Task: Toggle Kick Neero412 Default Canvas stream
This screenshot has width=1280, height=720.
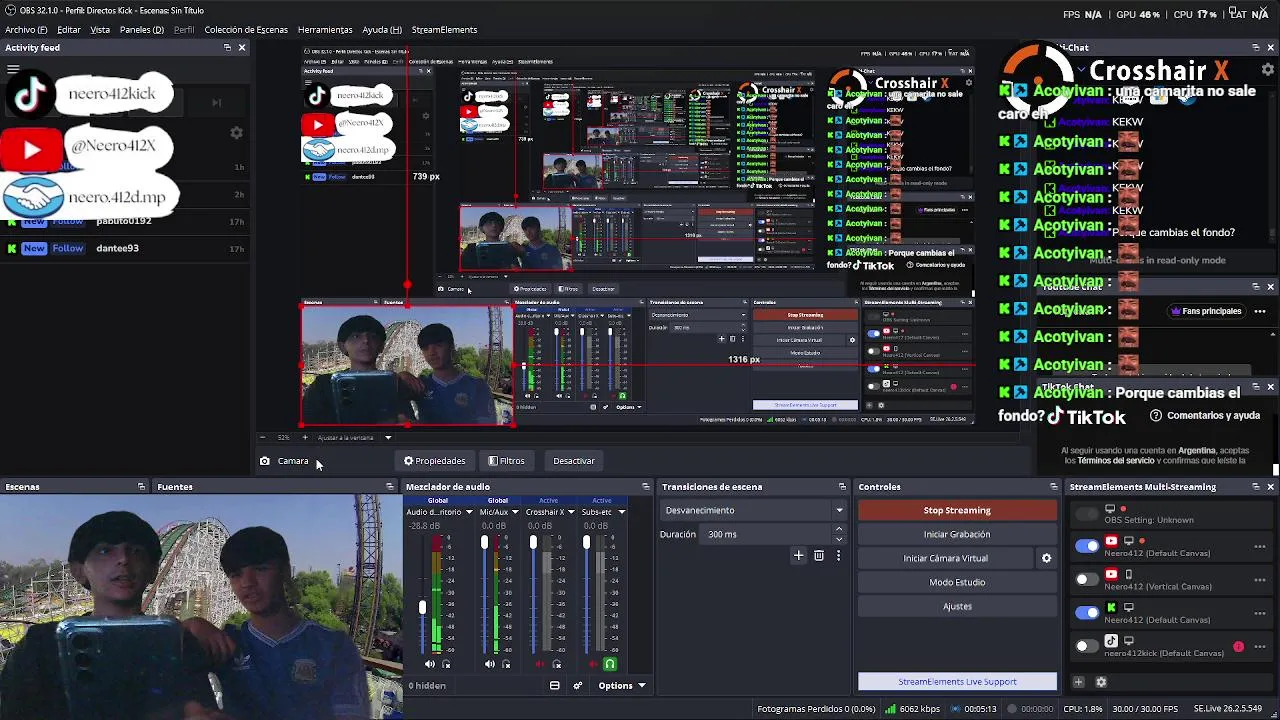Action: (1086, 612)
